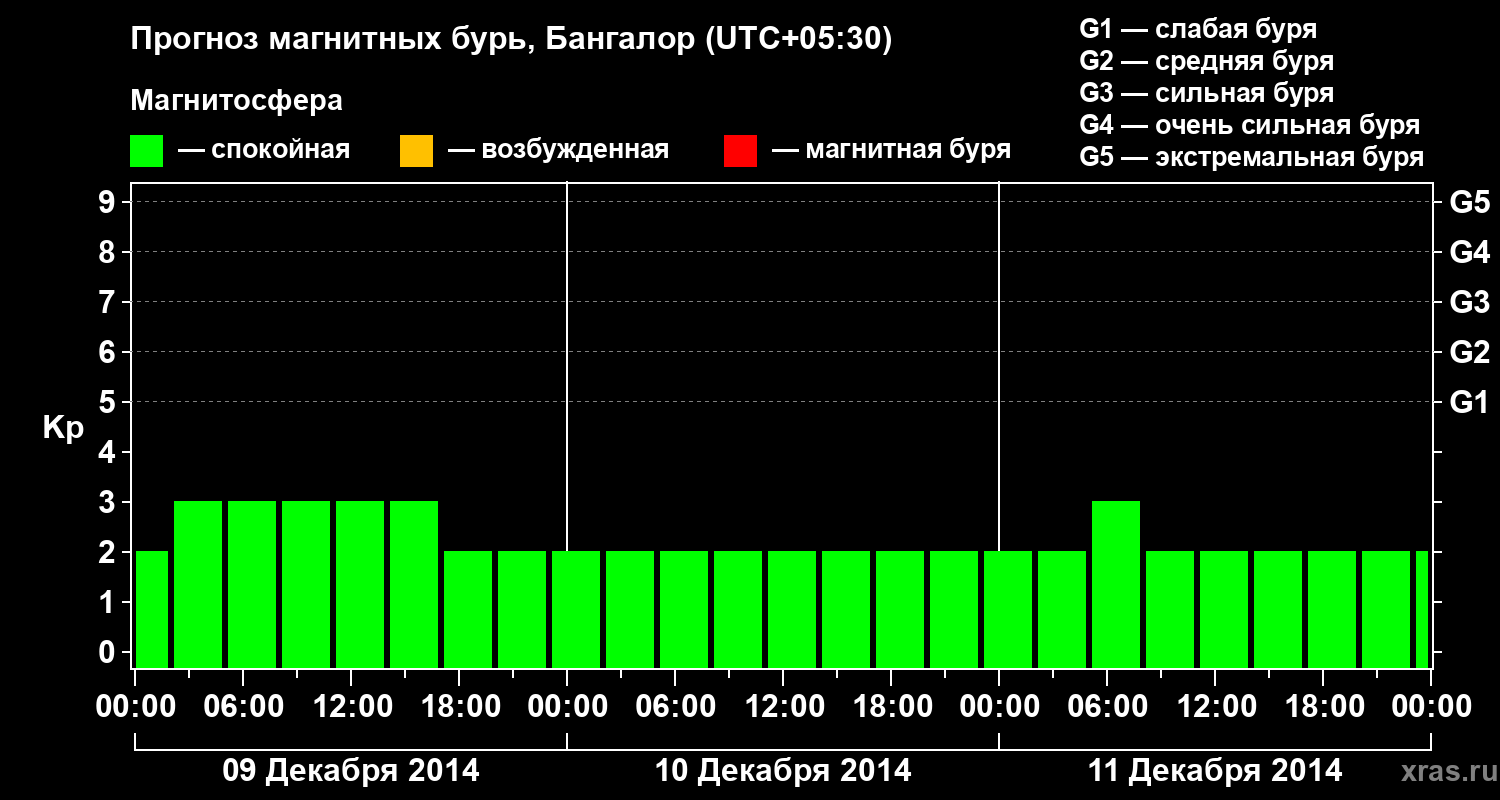Click the narrow final bar ending 11 December
This screenshot has width=1500, height=800.
[1422, 609]
